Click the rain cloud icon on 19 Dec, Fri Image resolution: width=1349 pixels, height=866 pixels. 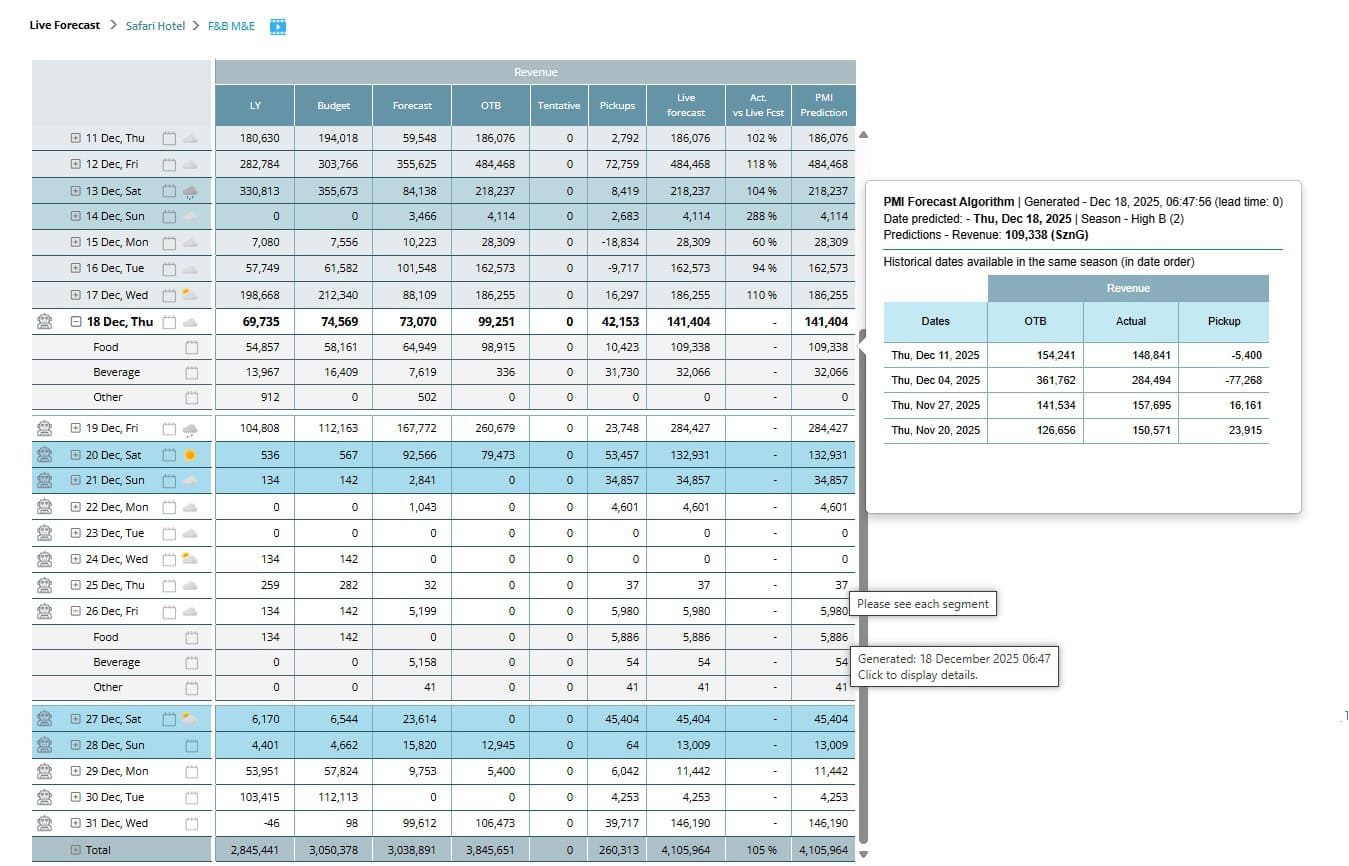[x=190, y=429]
